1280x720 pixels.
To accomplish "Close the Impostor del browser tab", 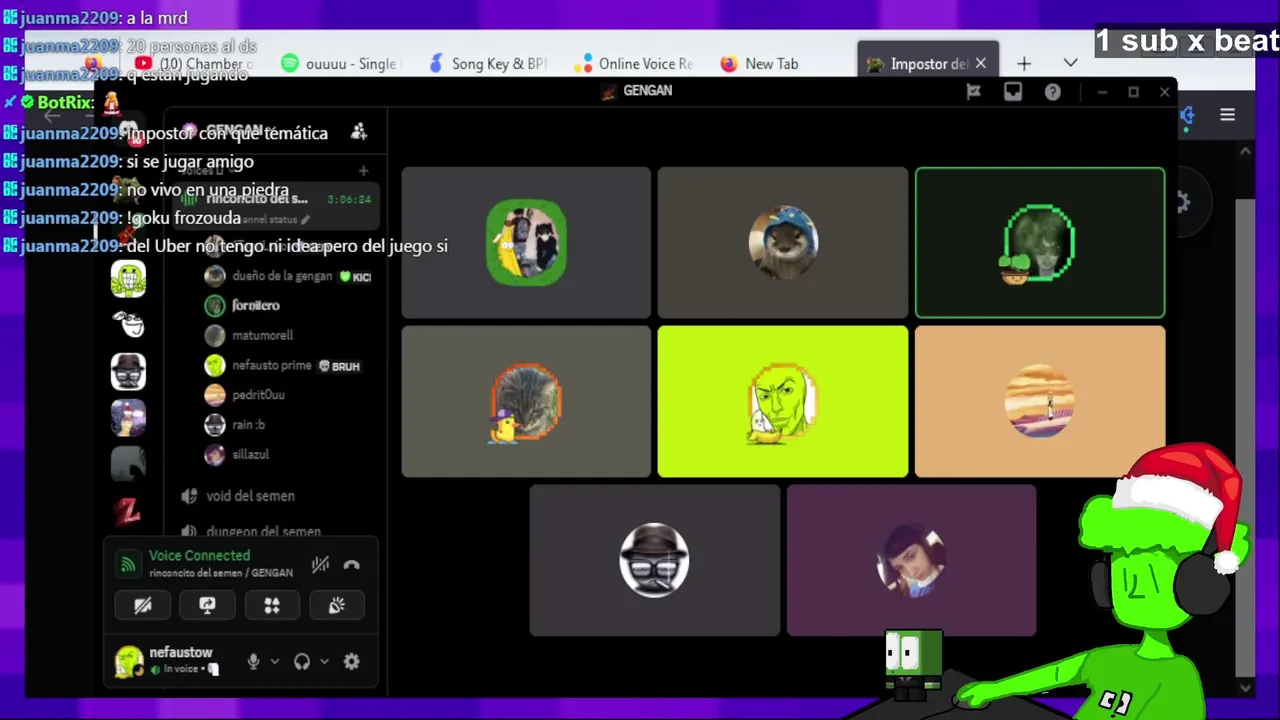I will pos(981,64).
